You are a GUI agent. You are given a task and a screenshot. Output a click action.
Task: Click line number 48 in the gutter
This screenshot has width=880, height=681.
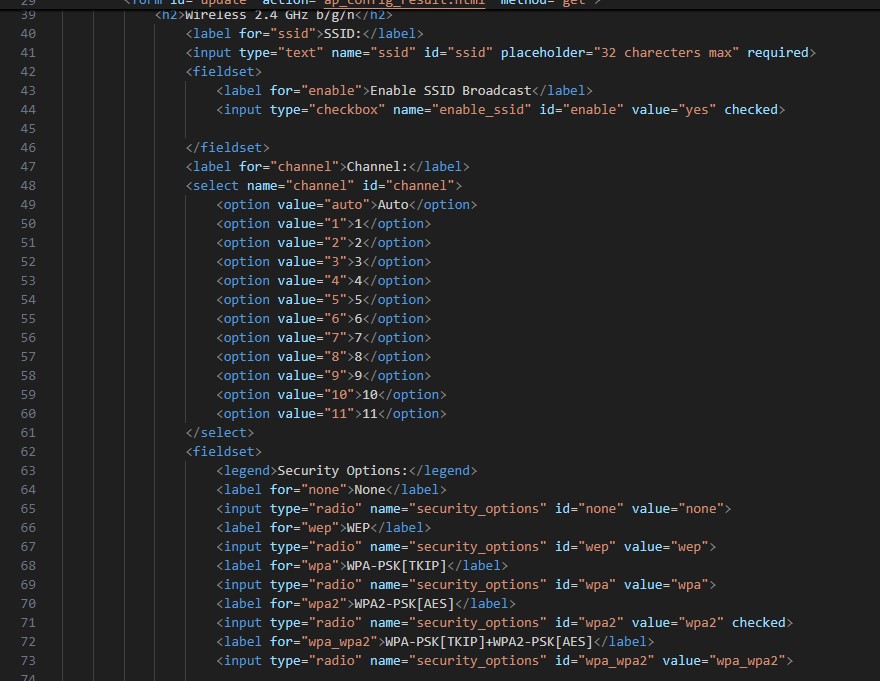pos(28,186)
